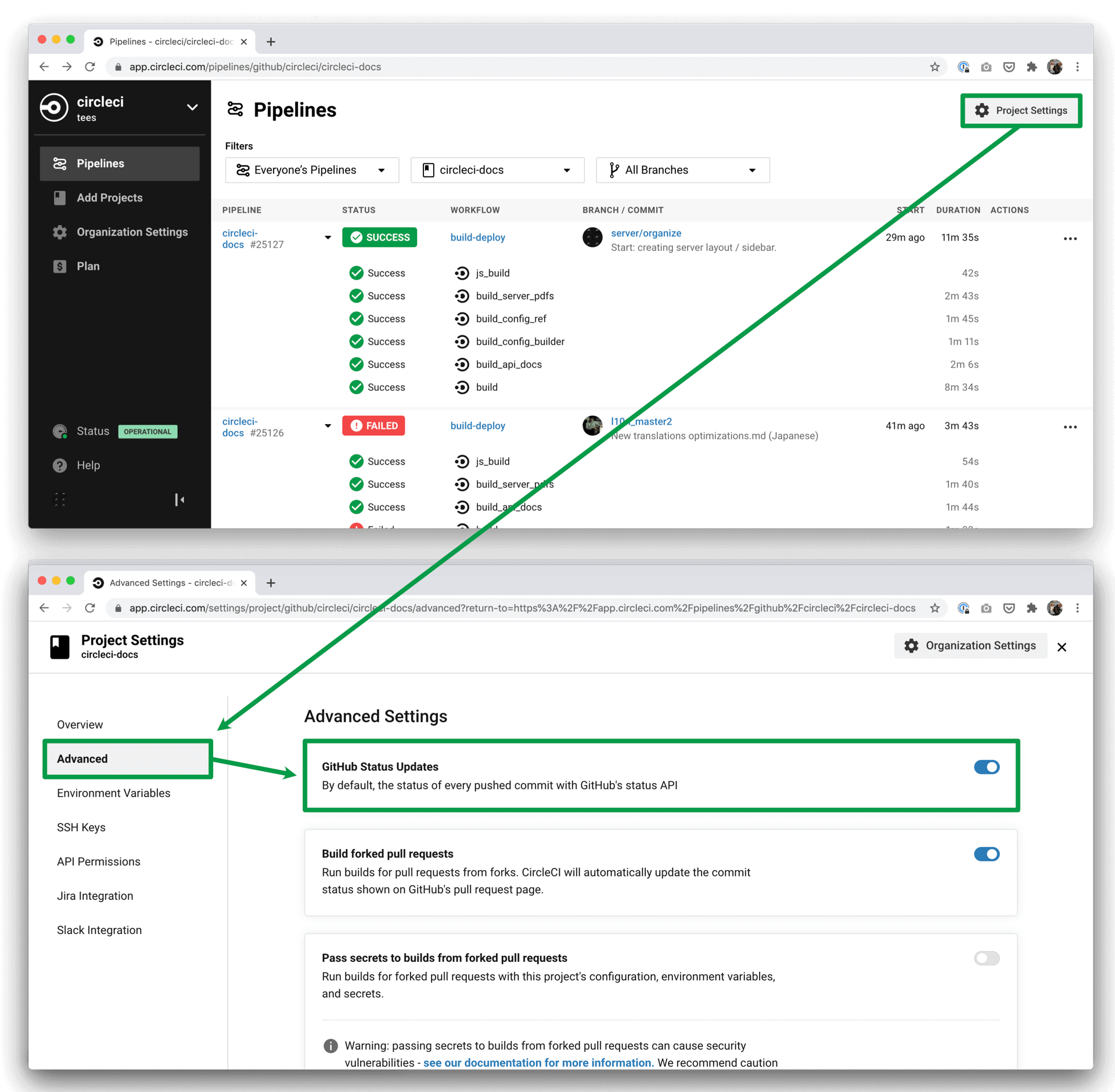Screen dimensions: 1115x1092
Task: Click Organization Settings button in Project Settings header
Action: tap(970, 646)
